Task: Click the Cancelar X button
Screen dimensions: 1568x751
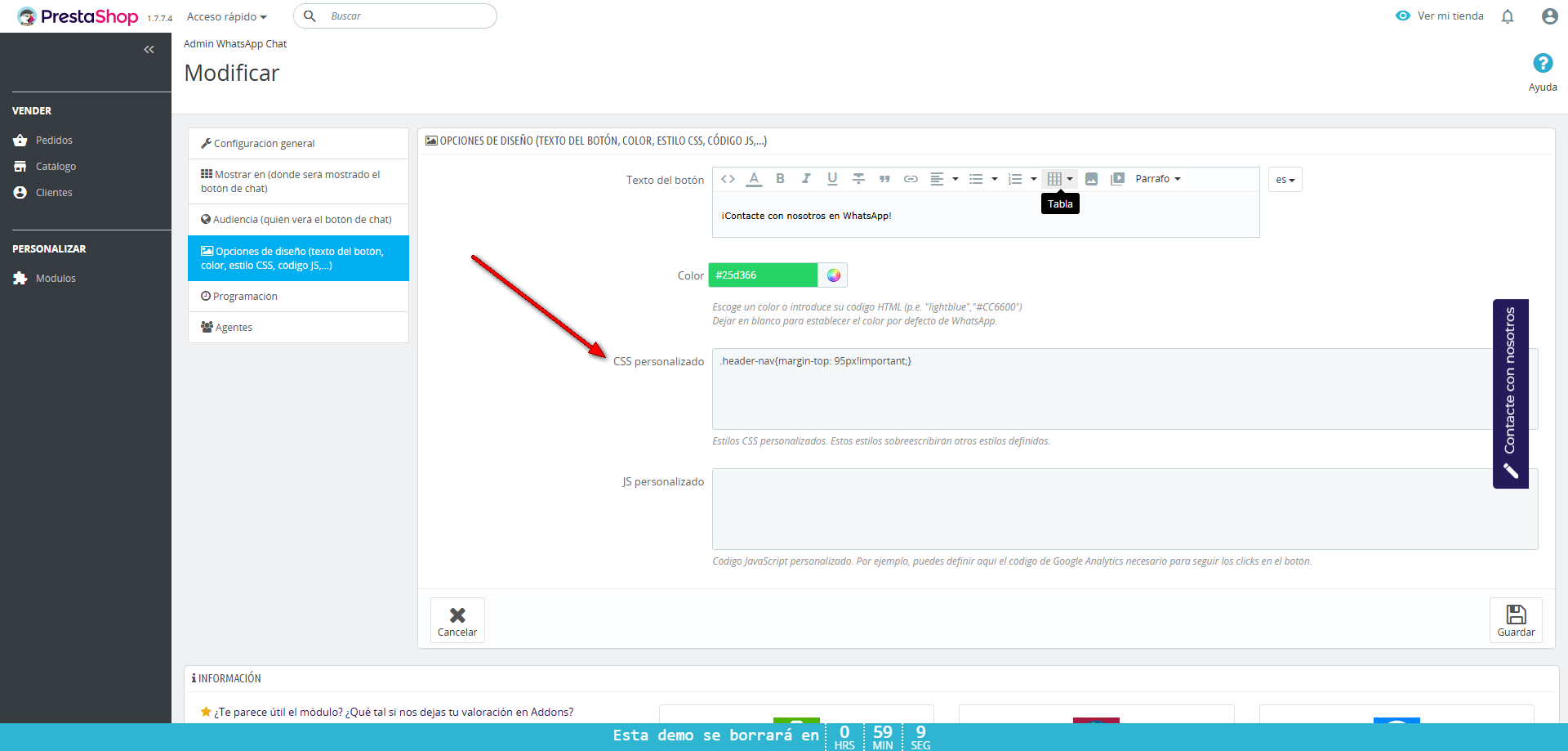Action: point(457,620)
